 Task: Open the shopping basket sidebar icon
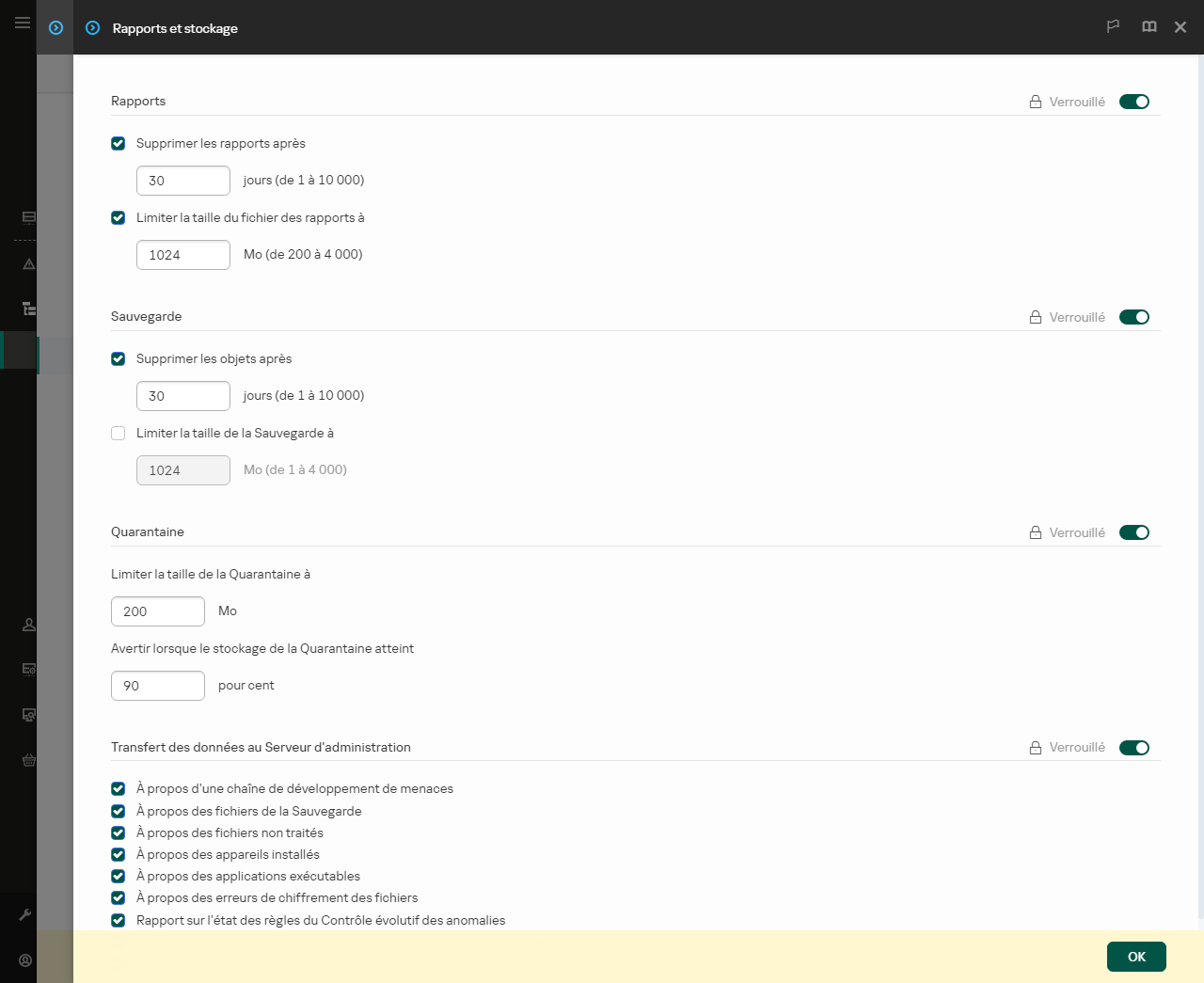(x=29, y=760)
